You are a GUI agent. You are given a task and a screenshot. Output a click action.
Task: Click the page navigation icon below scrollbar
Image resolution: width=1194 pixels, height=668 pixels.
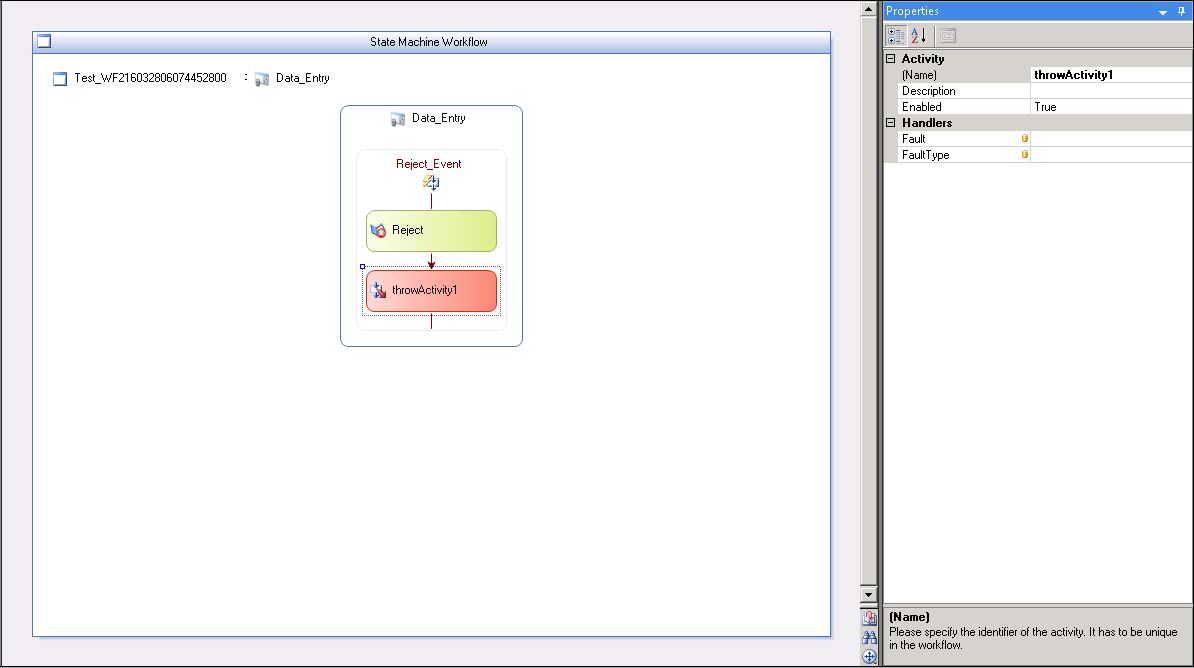tap(869, 618)
